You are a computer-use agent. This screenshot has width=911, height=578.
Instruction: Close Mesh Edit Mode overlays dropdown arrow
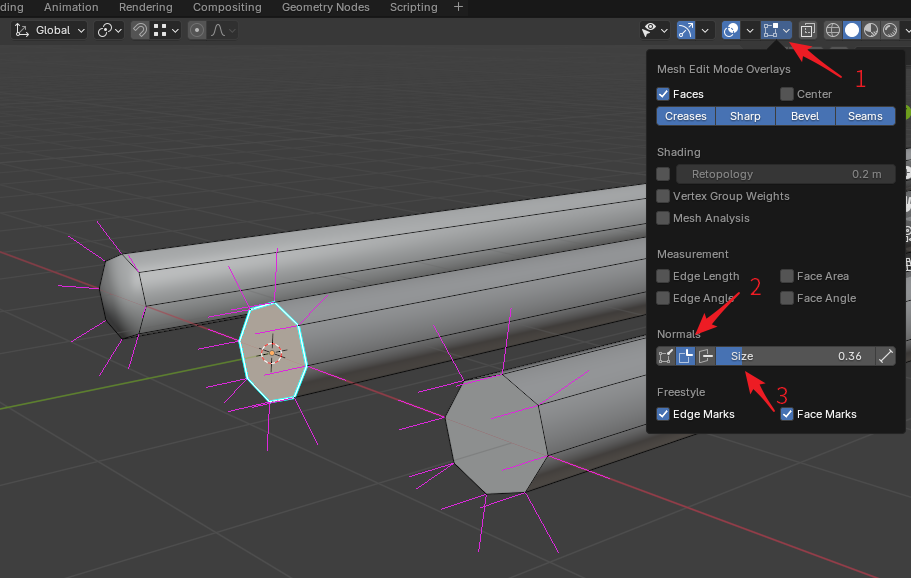click(x=786, y=30)
